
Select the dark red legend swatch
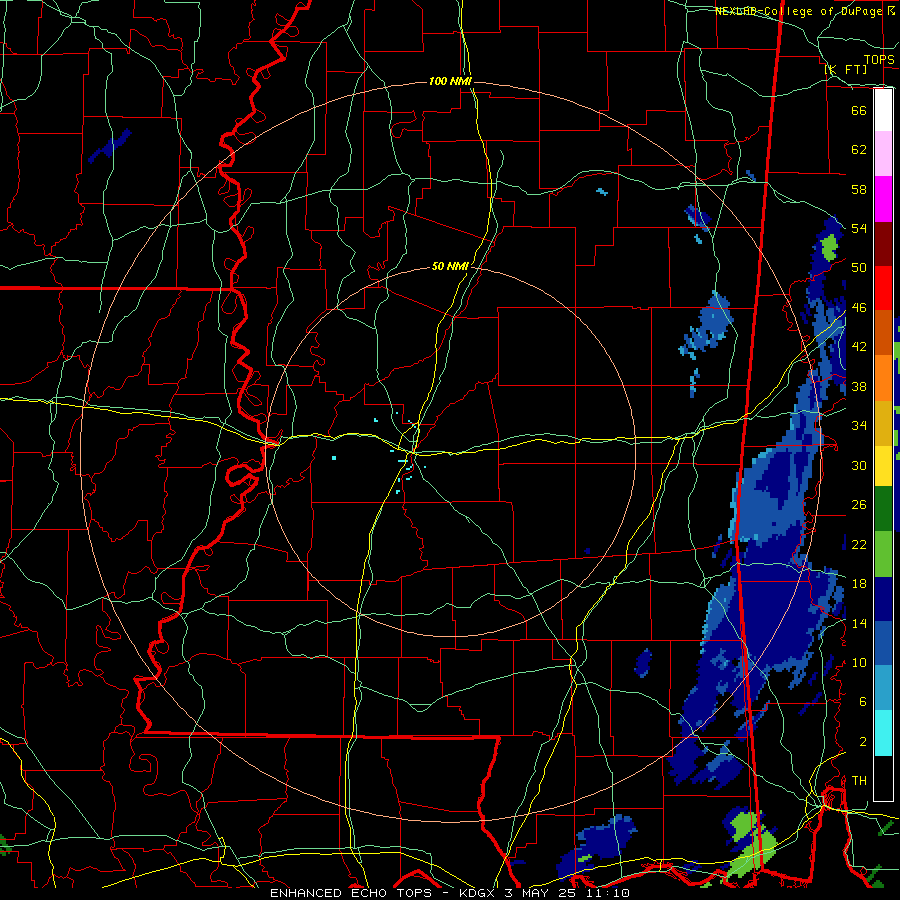(x=883, y=243)
